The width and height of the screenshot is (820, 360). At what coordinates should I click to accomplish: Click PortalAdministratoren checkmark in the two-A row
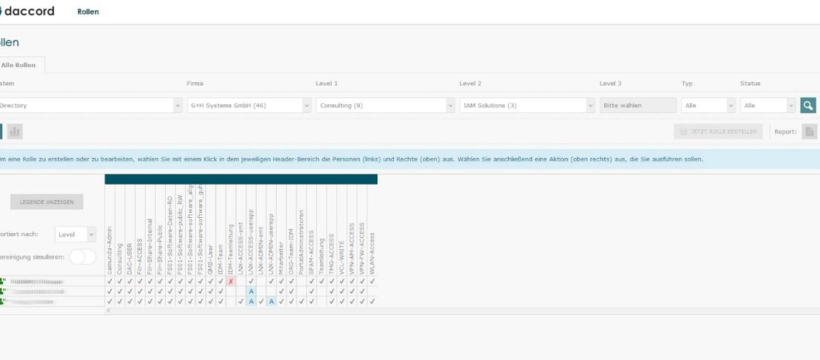pos(301,301)
